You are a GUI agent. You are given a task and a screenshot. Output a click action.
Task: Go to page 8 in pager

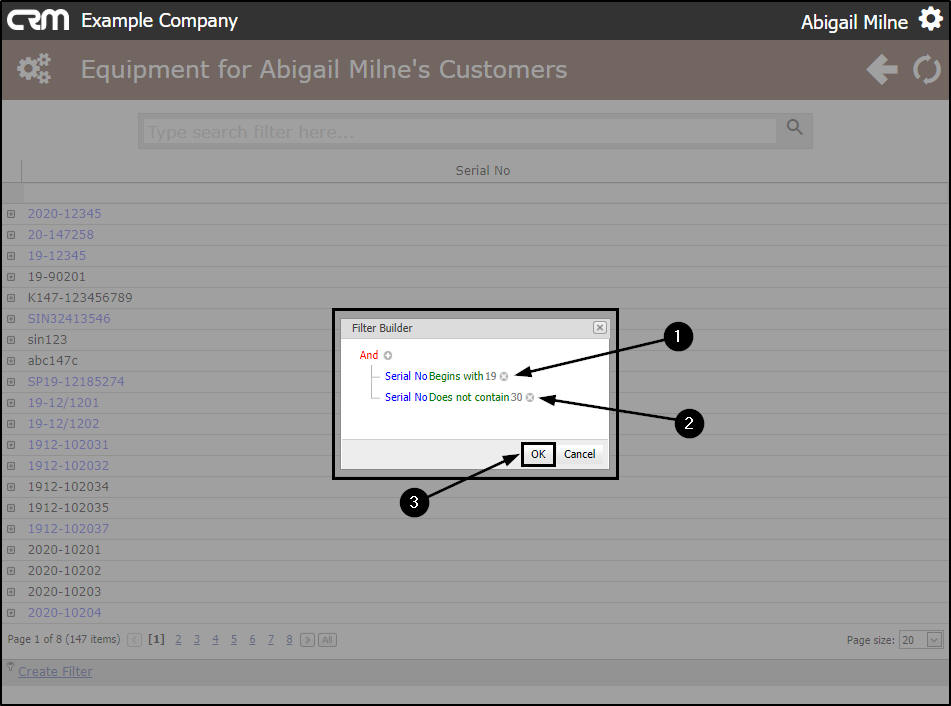click(289, 640)
